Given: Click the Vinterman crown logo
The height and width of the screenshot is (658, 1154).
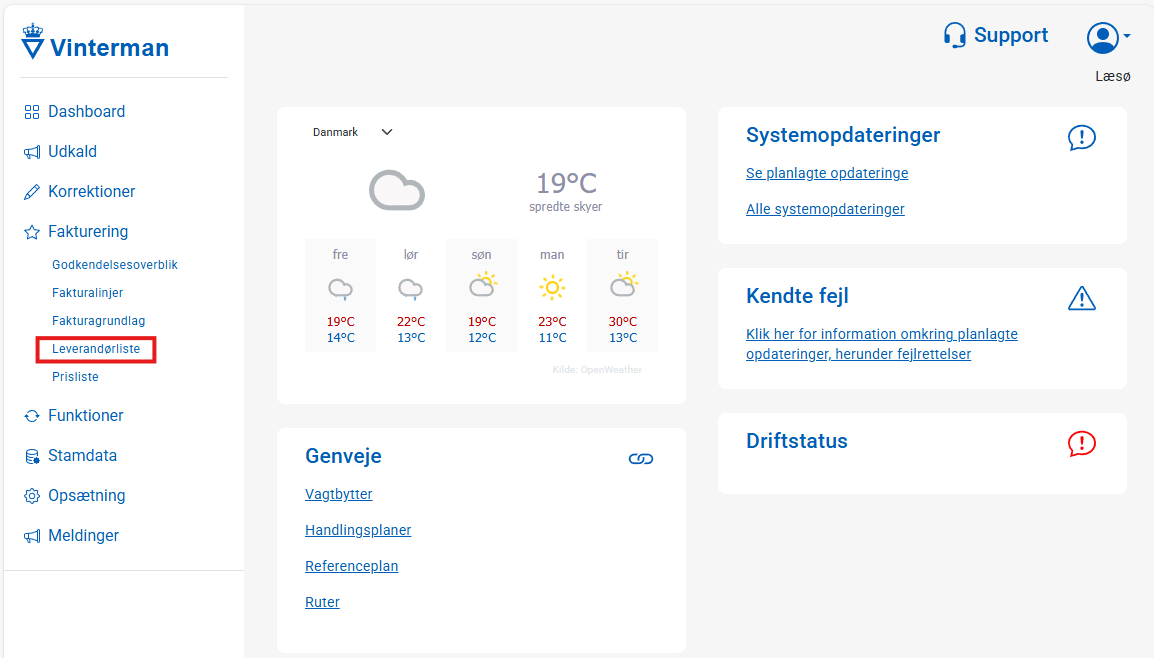Looking at the screenshot, I should (32, 41).
